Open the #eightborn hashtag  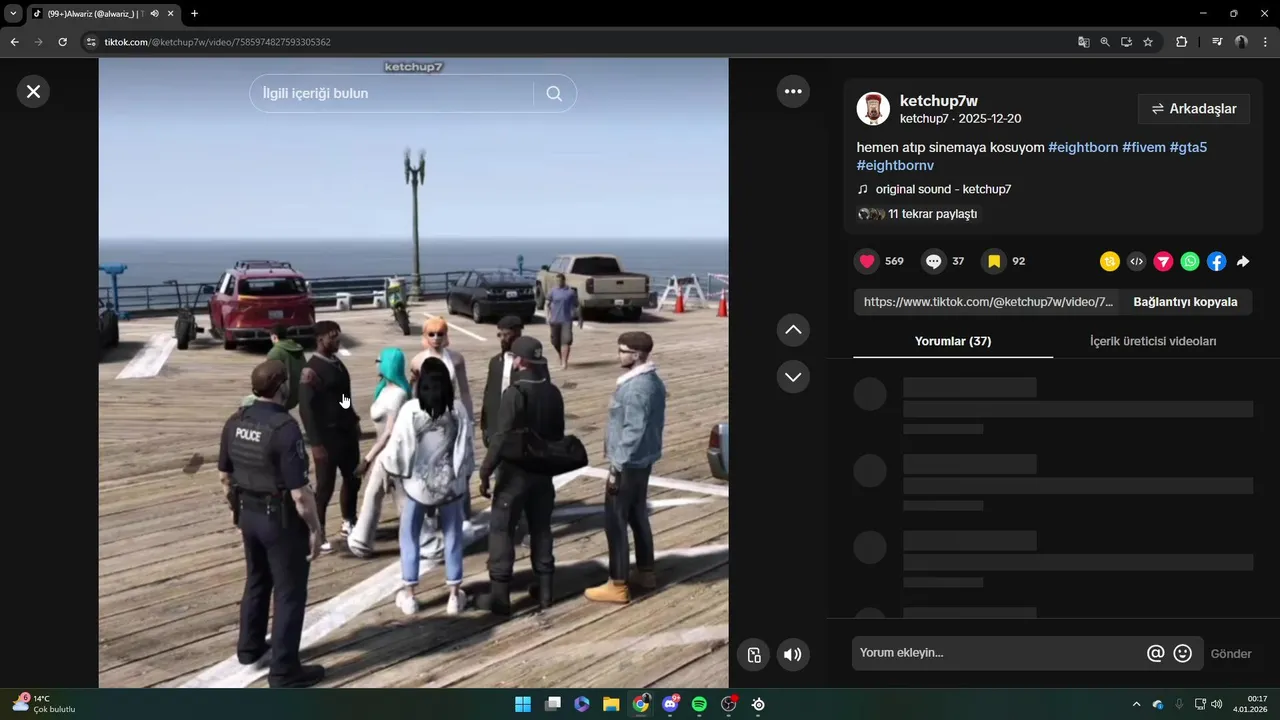[x=1083, y=147]
